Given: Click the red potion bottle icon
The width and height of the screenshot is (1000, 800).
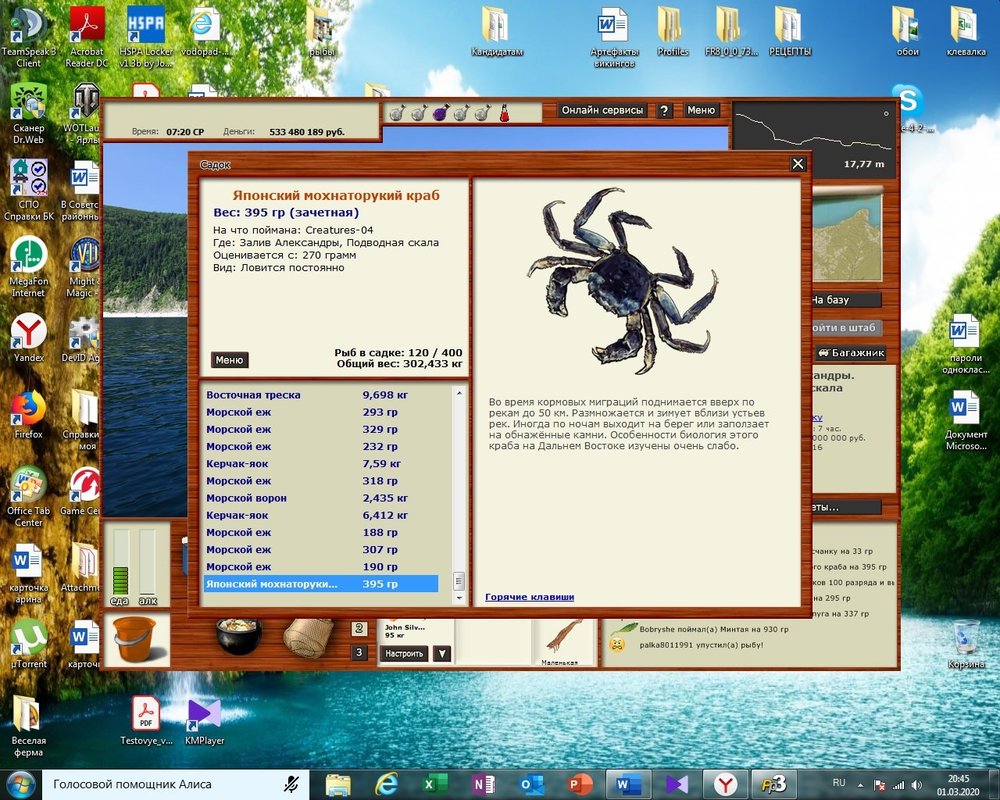Looking at the screenshot, I should pos(505,112).
